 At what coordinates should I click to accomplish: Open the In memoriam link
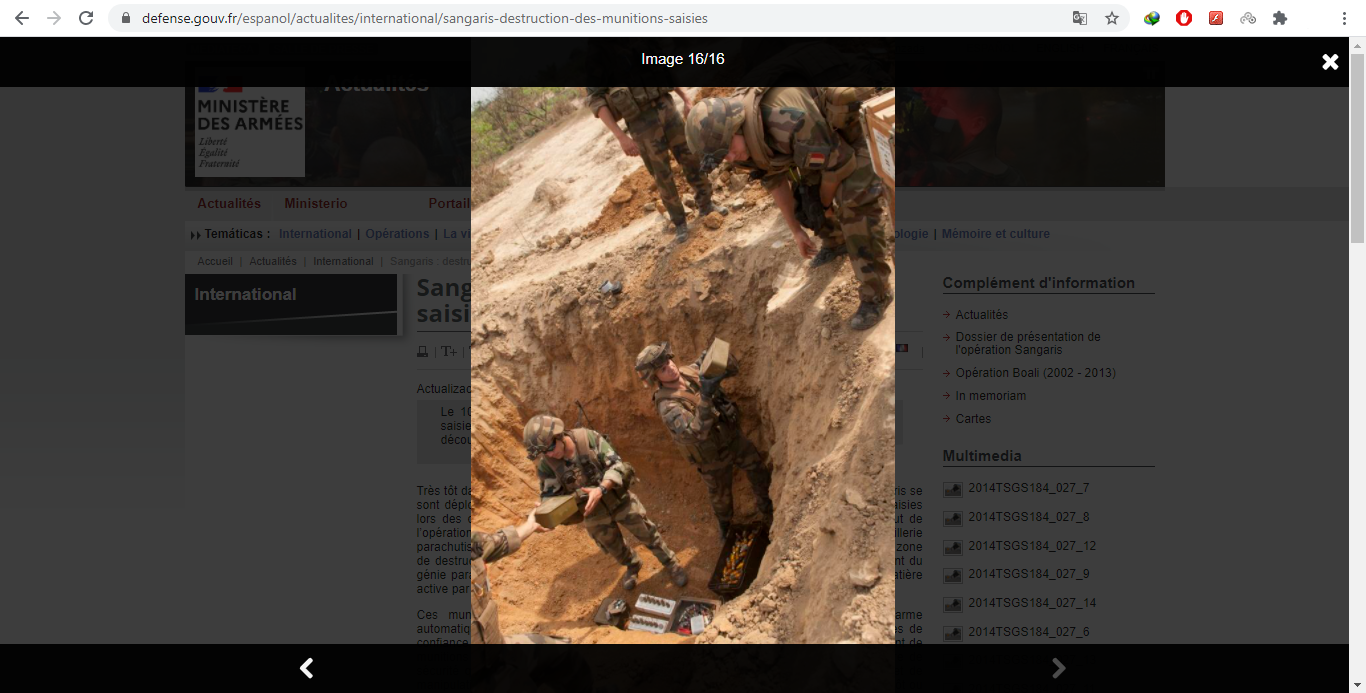click(990, 396)
